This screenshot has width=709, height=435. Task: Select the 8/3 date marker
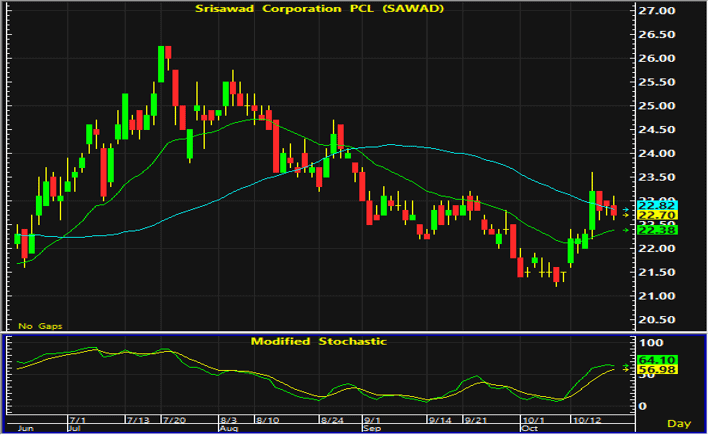(229, 420)
